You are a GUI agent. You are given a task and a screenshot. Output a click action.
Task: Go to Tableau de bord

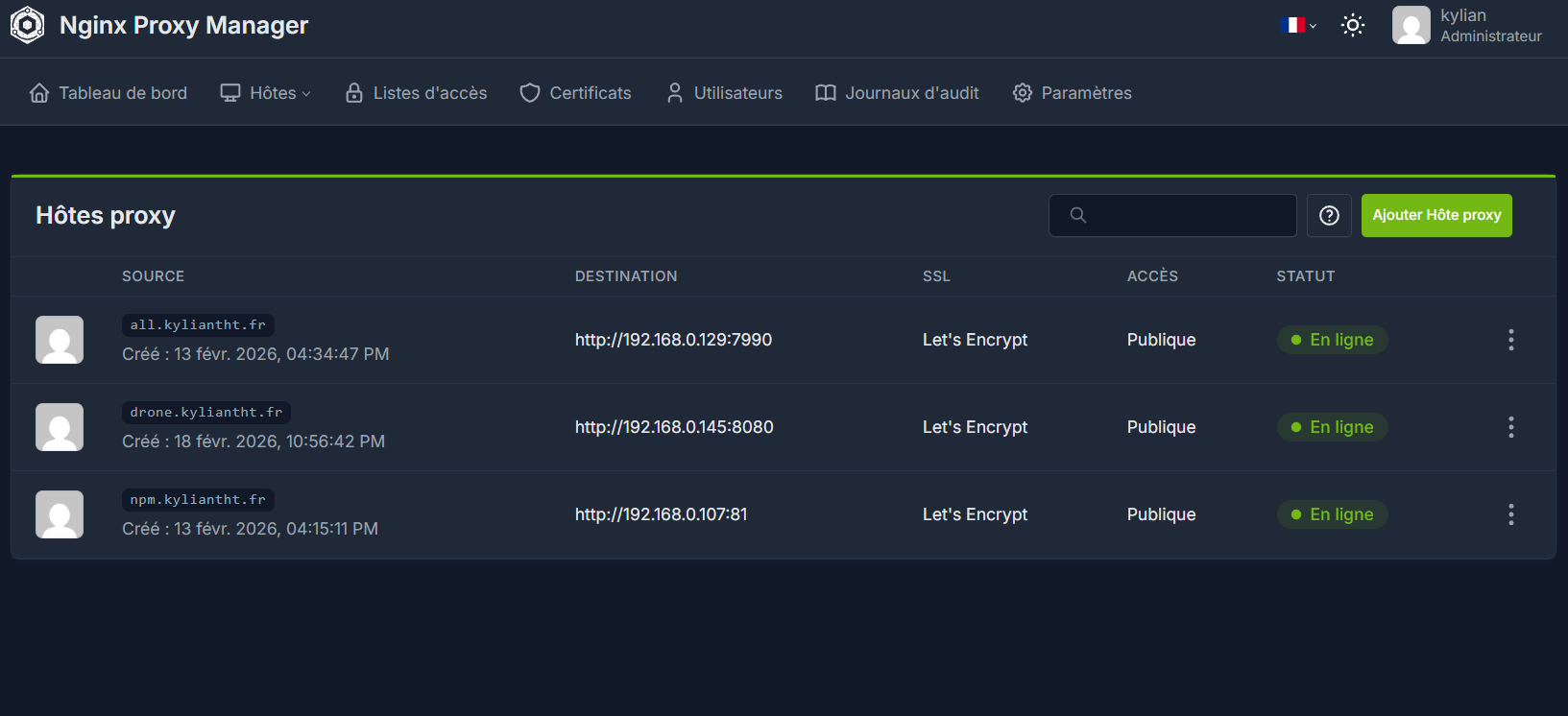click(109, 93)
